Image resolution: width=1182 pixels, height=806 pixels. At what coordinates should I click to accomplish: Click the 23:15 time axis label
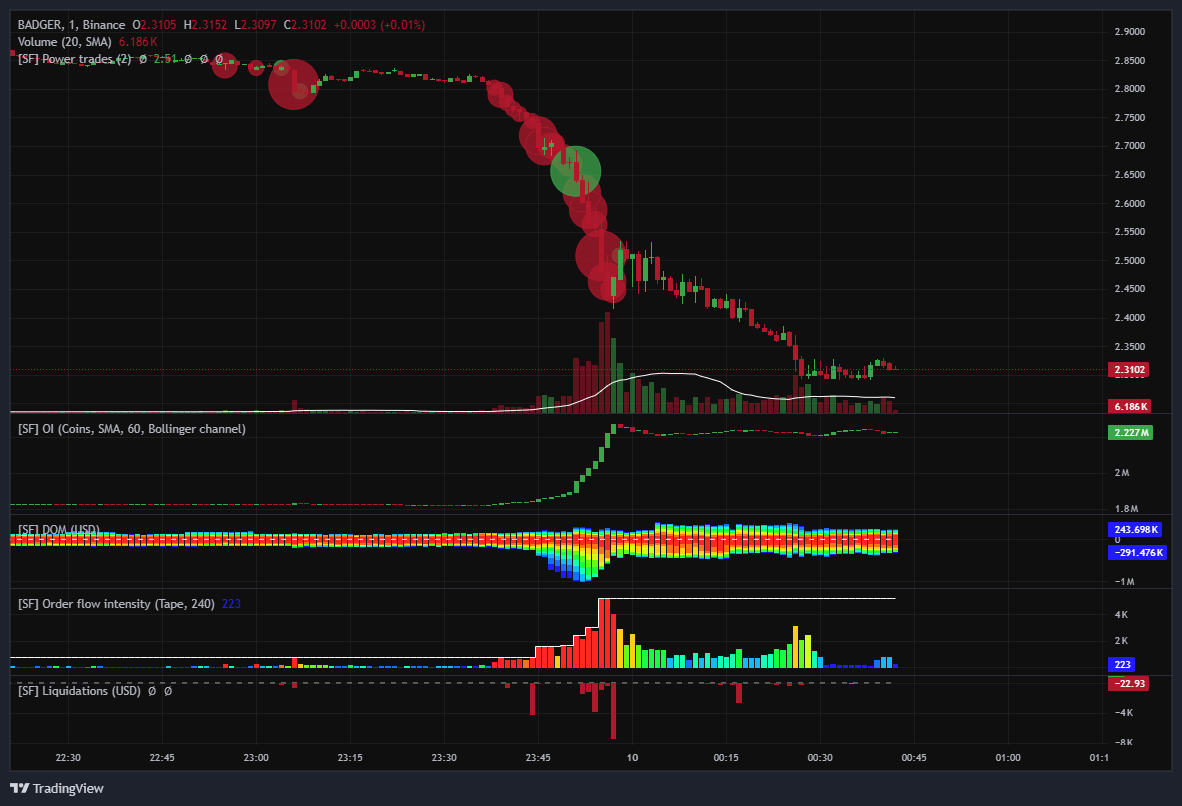click(x=350, y=758)
